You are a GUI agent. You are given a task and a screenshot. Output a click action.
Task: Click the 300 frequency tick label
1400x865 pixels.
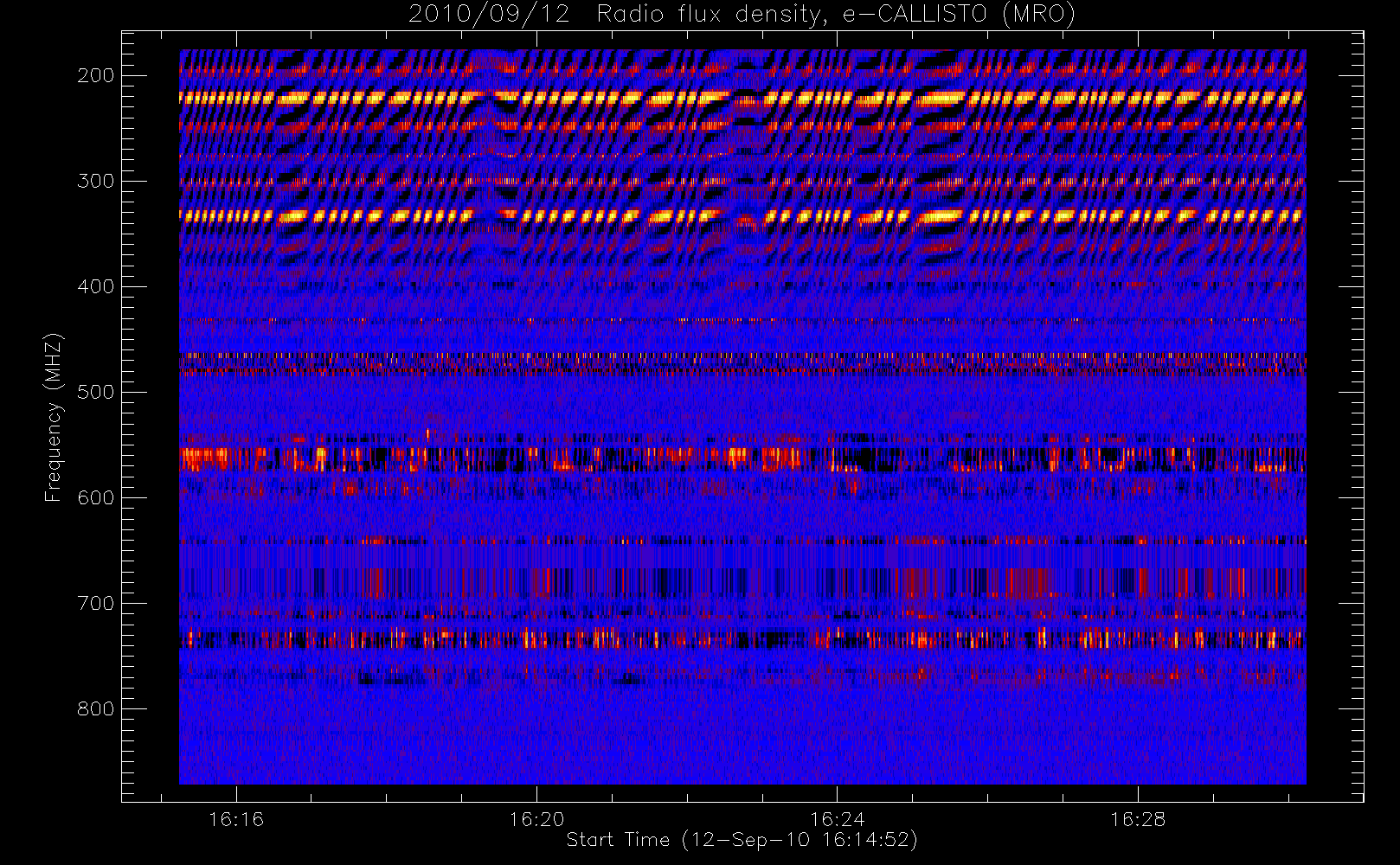click(x=96, y=181)
